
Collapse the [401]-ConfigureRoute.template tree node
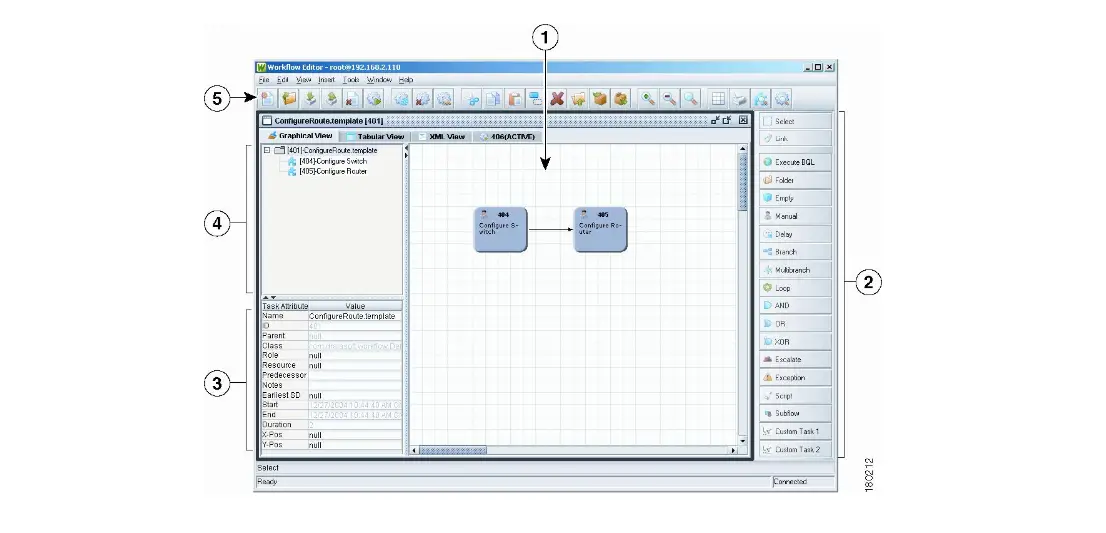click(267, 150)
